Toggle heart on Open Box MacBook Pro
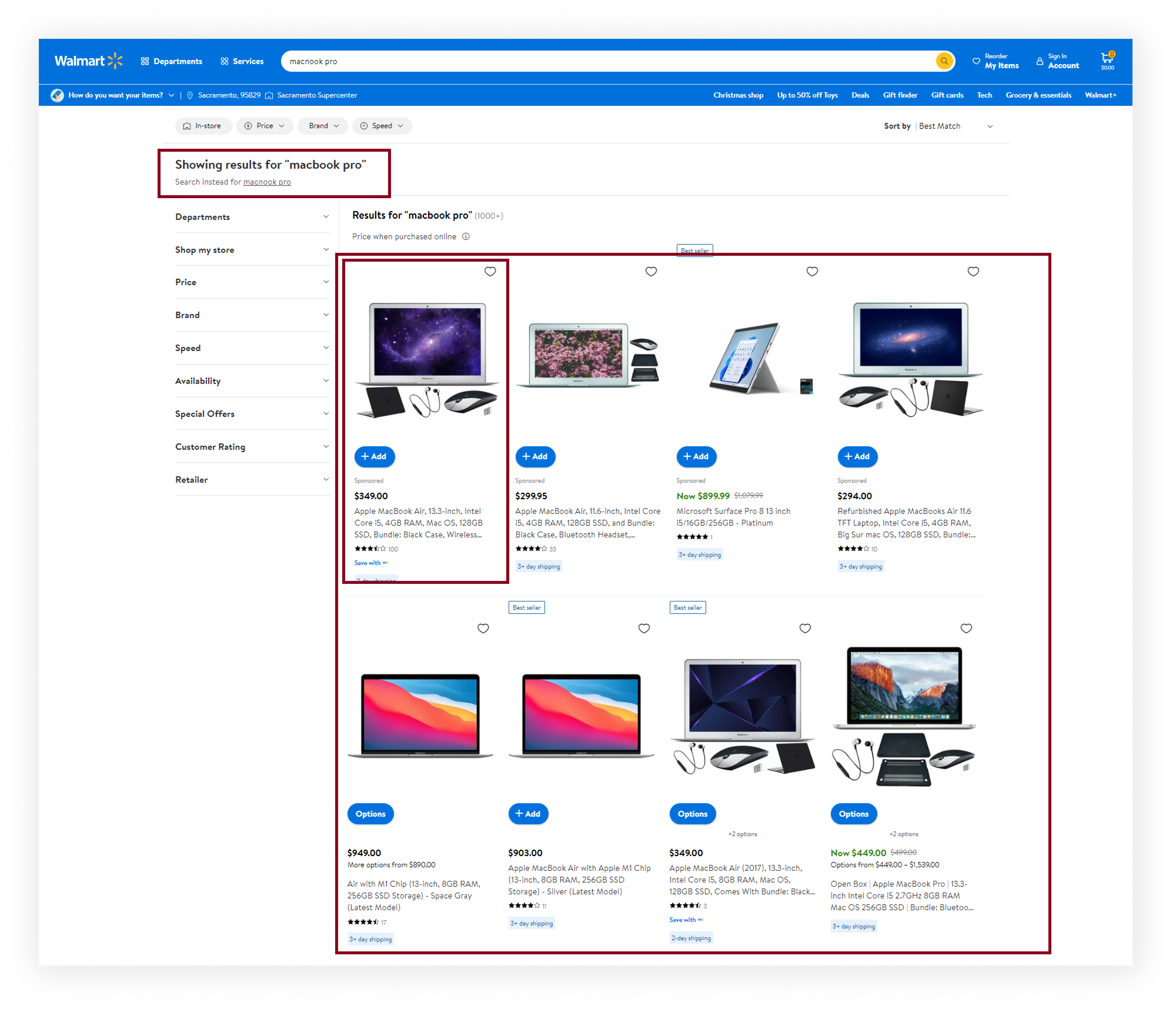This screenshot has height=1009, width=1176. pyautogui.click(x=966, y=628)
